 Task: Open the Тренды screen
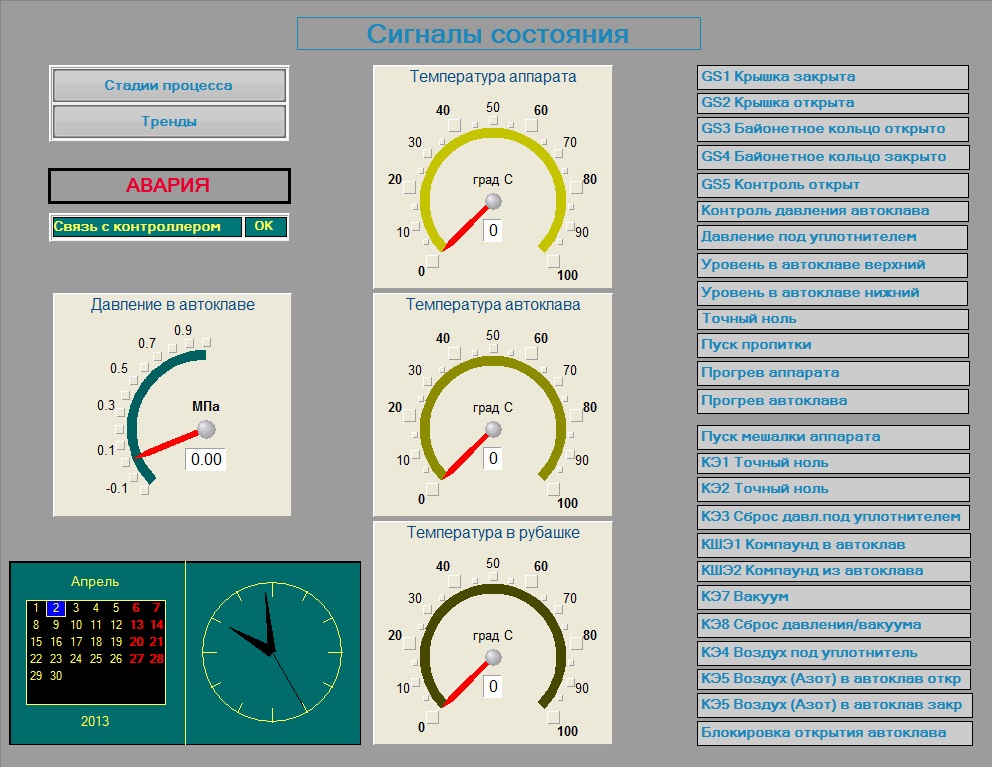(169, 122)
